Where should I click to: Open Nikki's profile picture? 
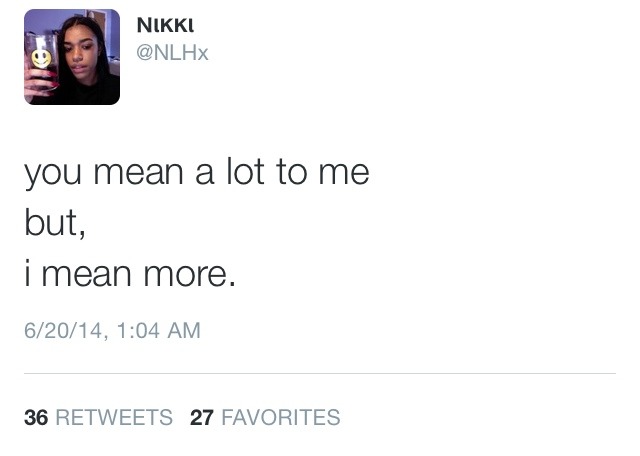pos(72,57)
